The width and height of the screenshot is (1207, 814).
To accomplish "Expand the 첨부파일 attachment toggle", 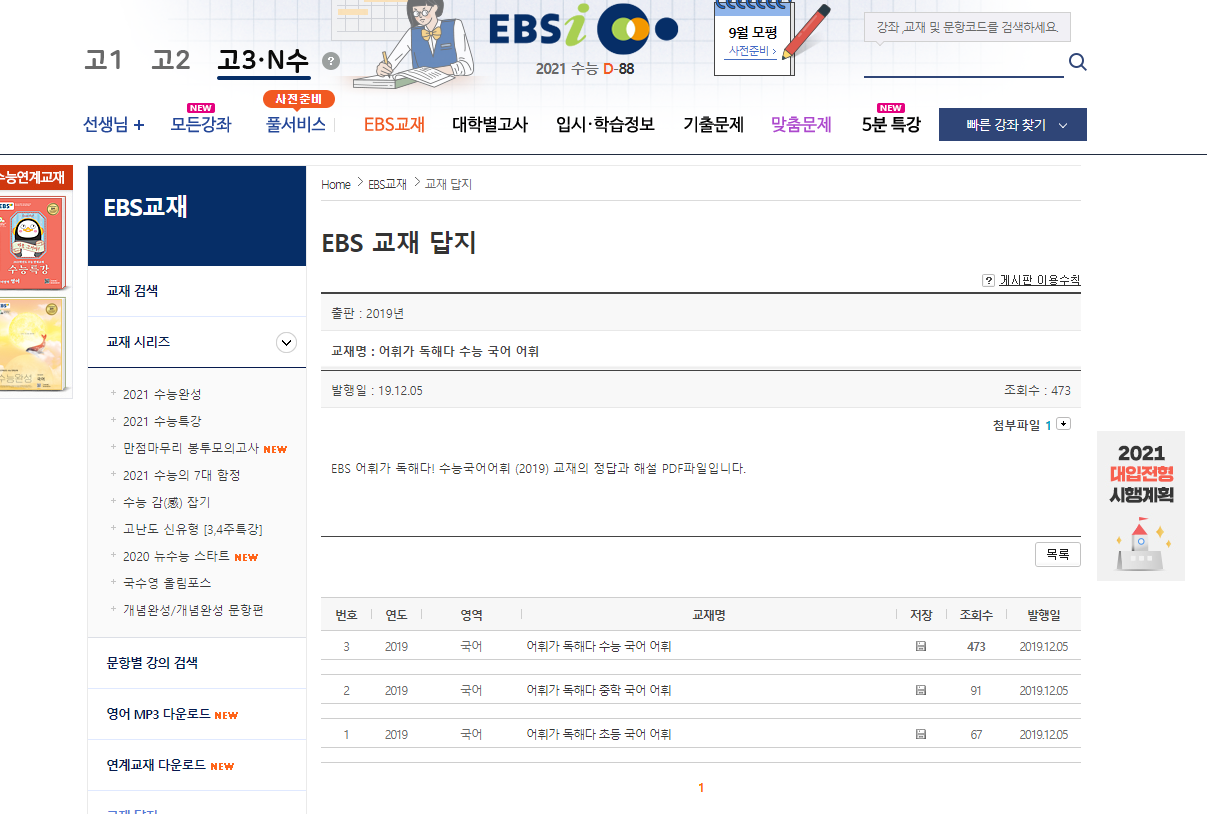I will pyautogui.click(x=1063, y=424).
